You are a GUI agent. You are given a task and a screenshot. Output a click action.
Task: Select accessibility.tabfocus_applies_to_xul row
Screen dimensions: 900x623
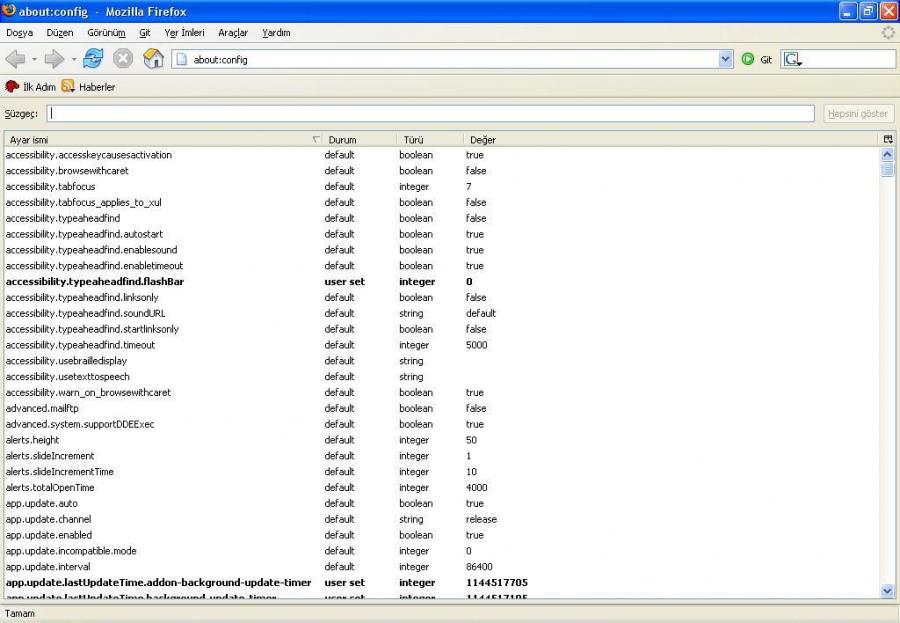442,203
